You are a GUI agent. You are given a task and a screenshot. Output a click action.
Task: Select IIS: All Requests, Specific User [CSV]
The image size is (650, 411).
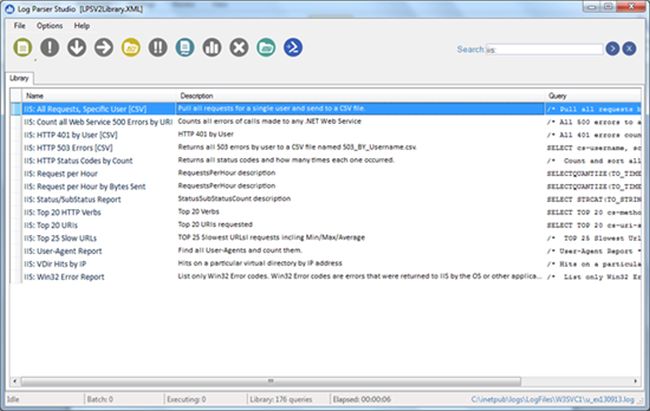[85, 109]
